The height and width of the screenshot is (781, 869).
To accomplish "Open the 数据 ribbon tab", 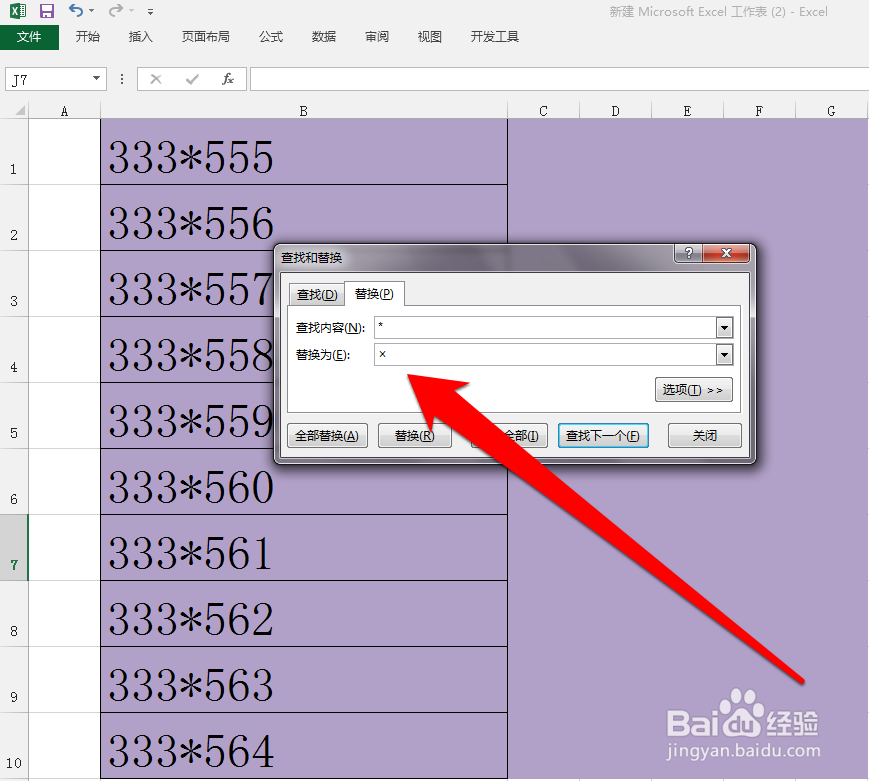I will point(324,37).
